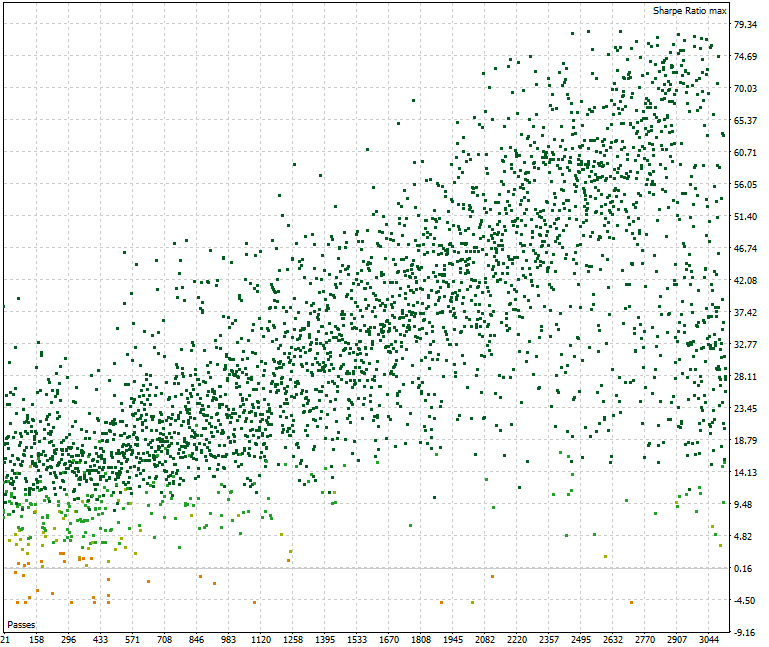Click the 1808 x-axis value

click(421, 640)
